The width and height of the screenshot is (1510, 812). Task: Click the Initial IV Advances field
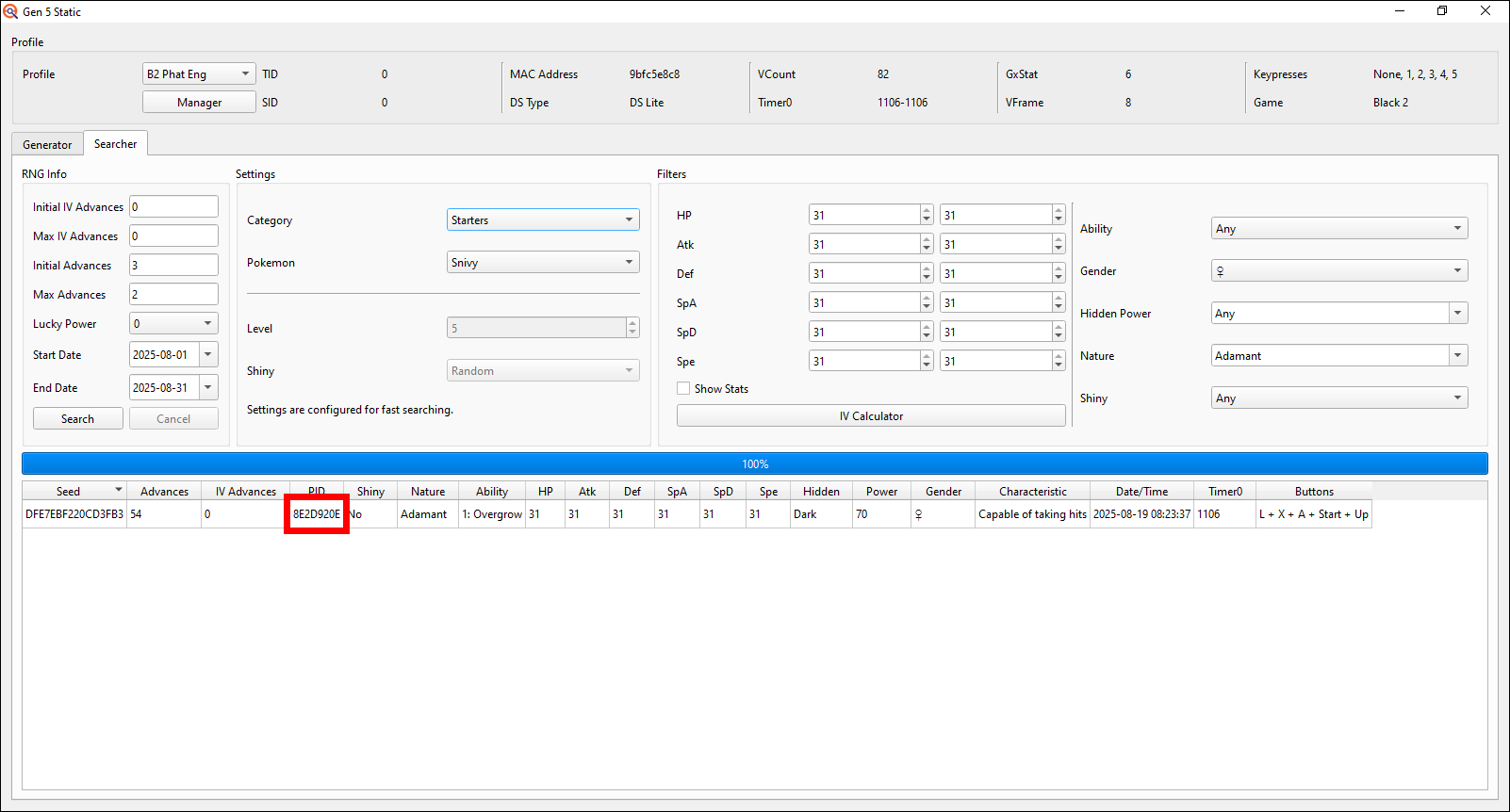coord(173,206)
